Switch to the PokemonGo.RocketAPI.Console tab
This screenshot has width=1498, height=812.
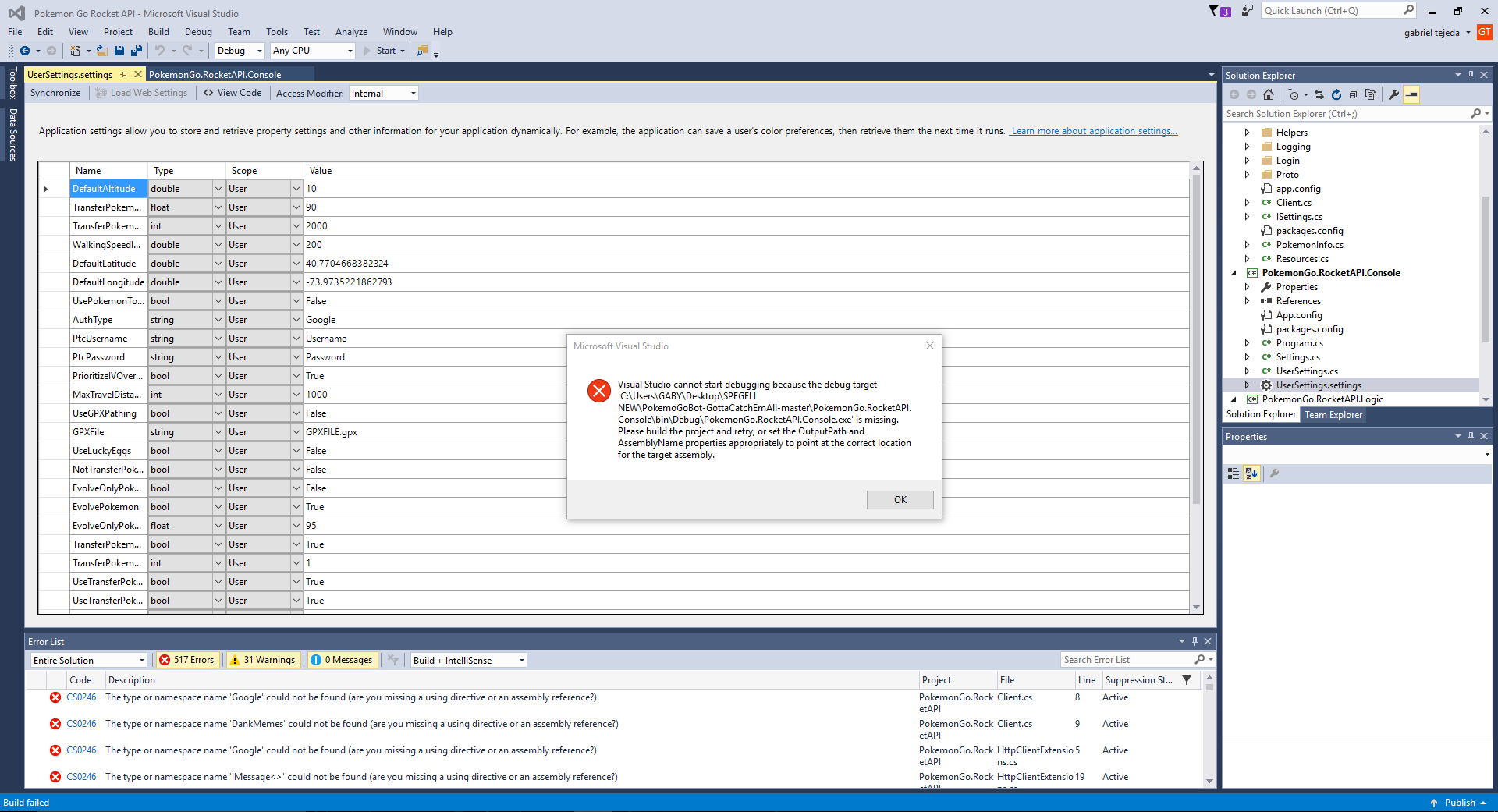[x=215, y=75]
